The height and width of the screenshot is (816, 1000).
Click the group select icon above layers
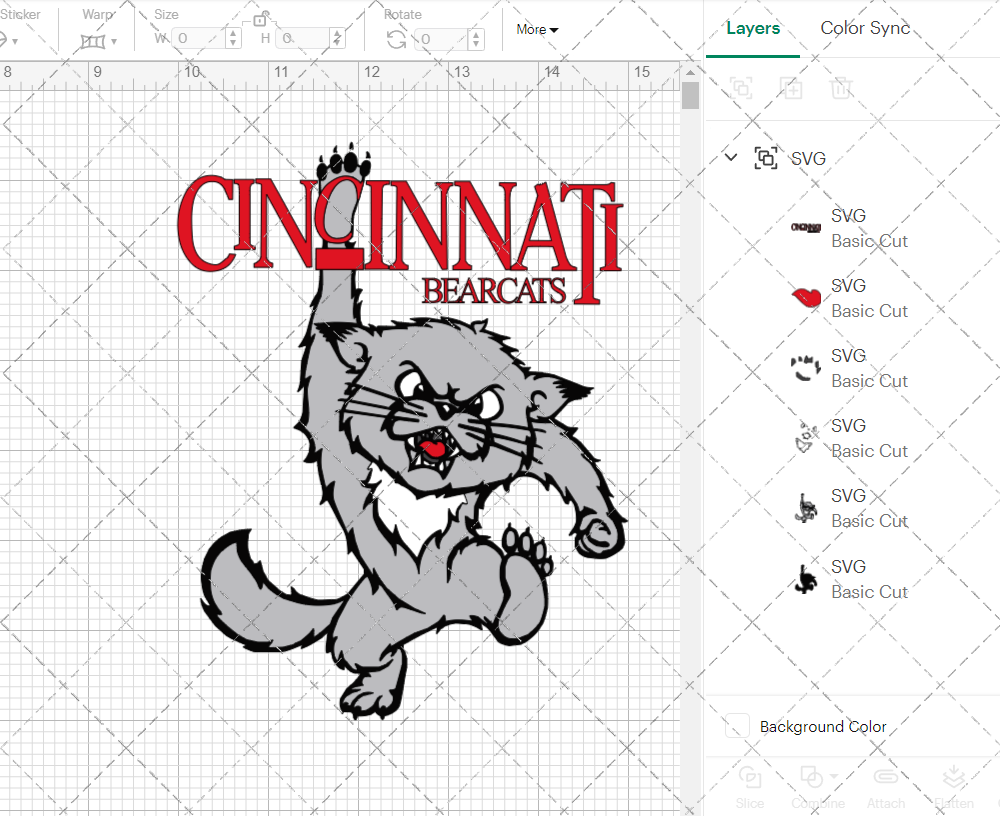(741, 88)
